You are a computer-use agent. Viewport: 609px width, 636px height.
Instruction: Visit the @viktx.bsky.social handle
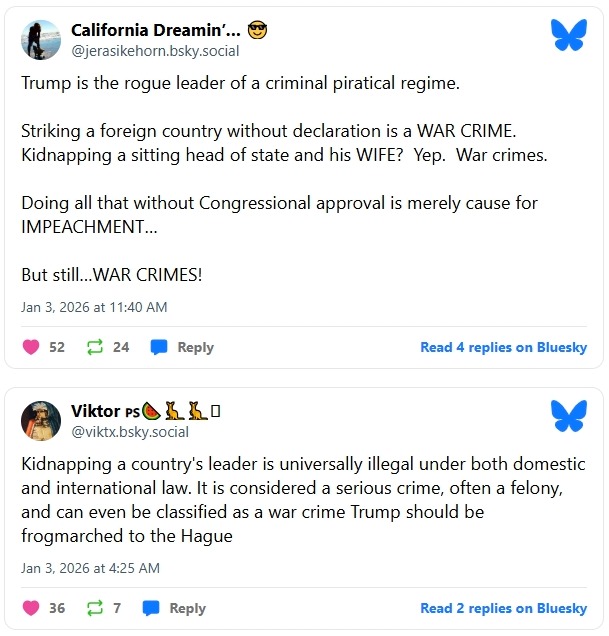click(x=129, y=432)
